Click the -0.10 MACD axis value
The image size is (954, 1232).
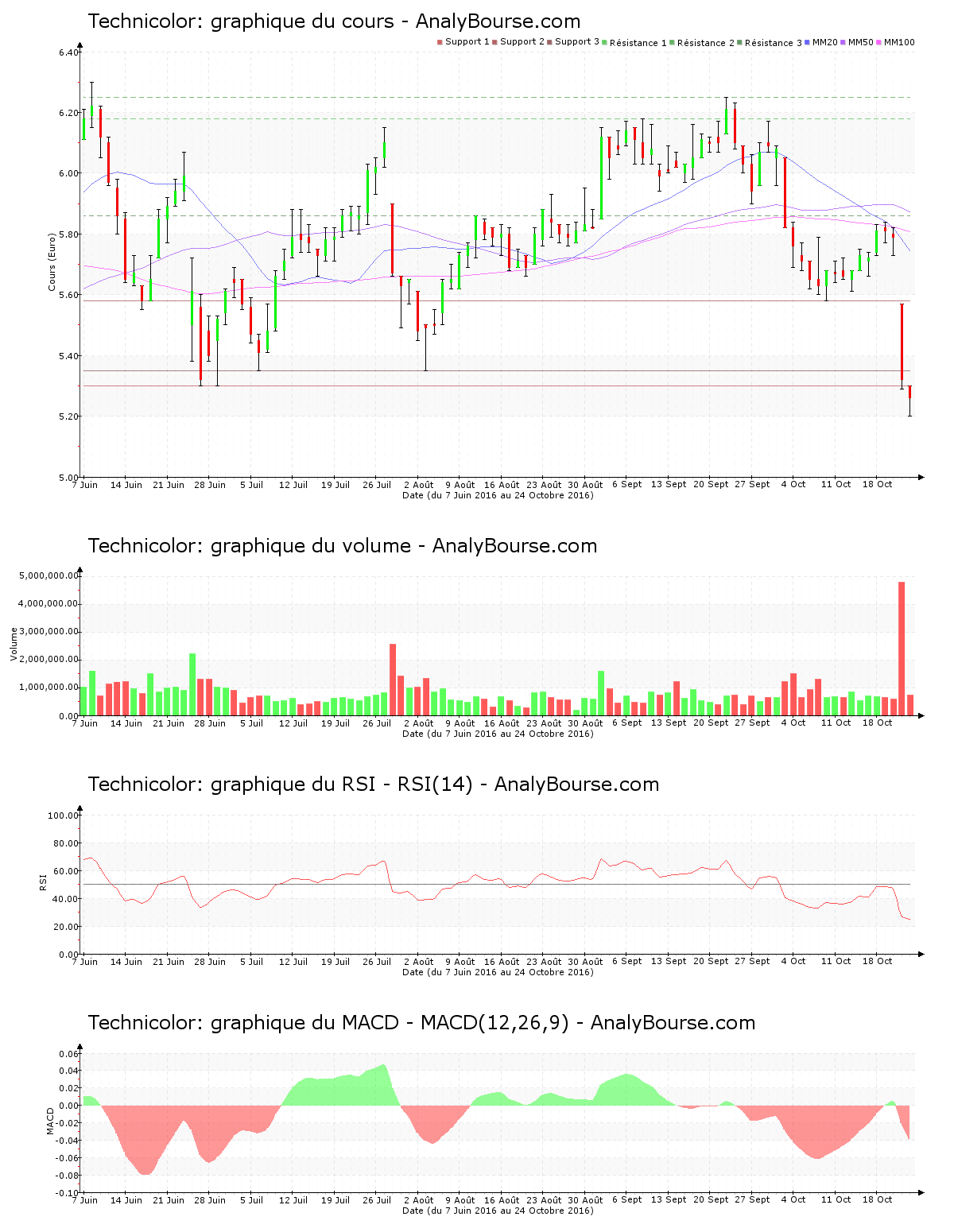click(x=67, y=1194)
